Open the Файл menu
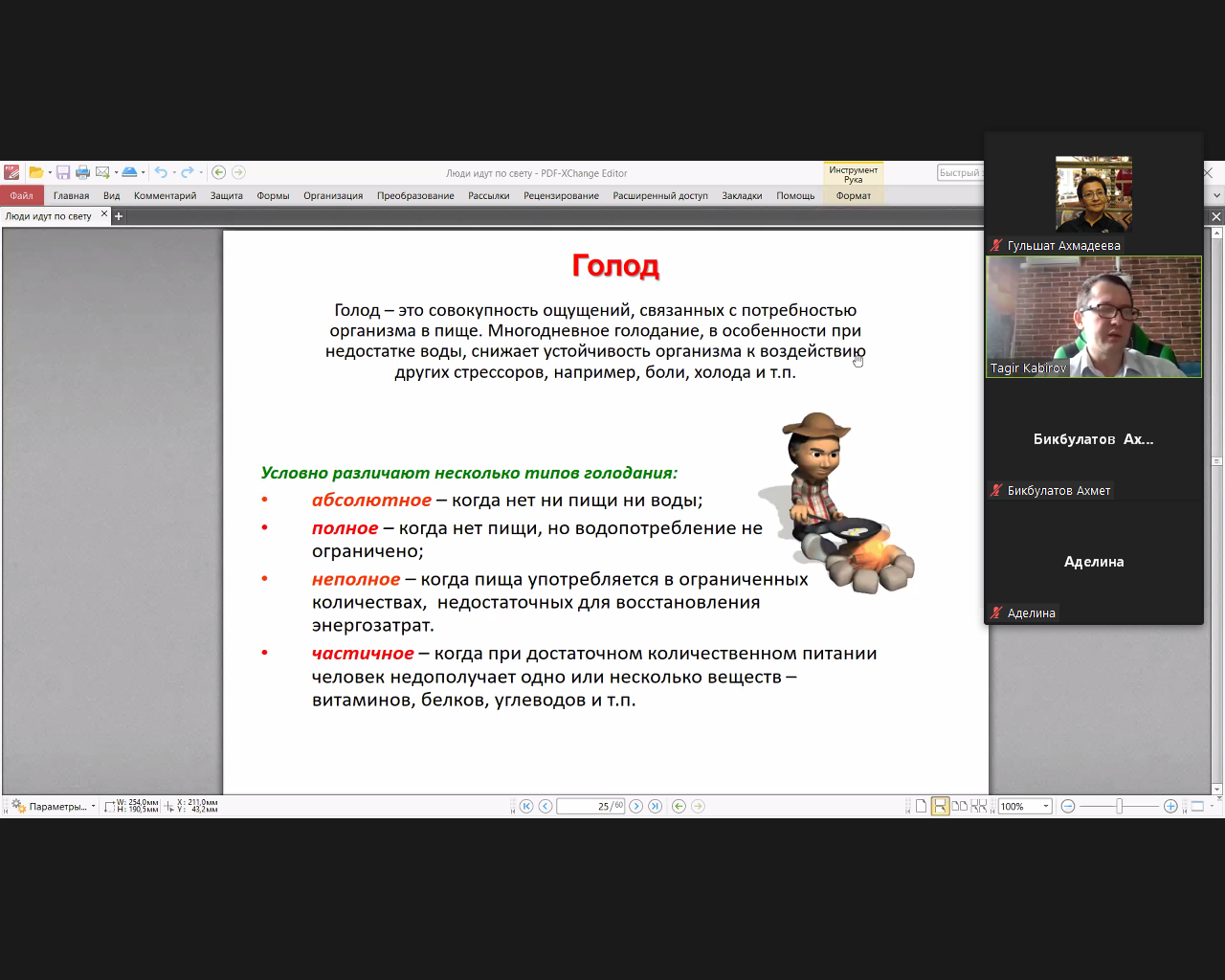Screen dimensions: 1225x980 (21, 196)
